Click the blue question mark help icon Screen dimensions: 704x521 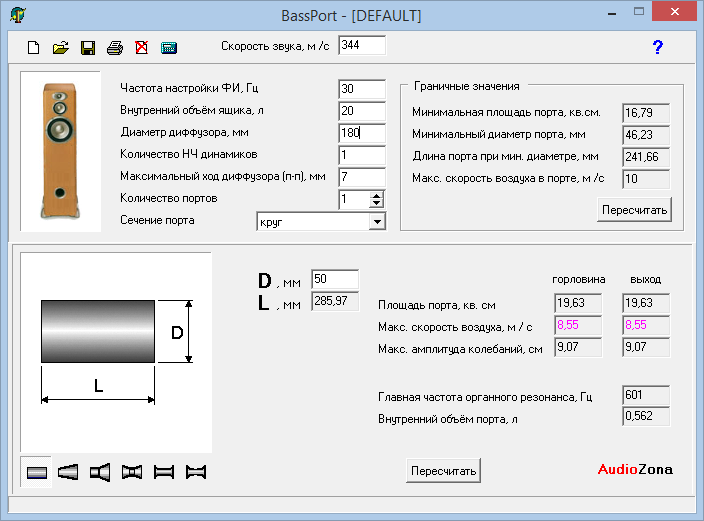[657, 47]
